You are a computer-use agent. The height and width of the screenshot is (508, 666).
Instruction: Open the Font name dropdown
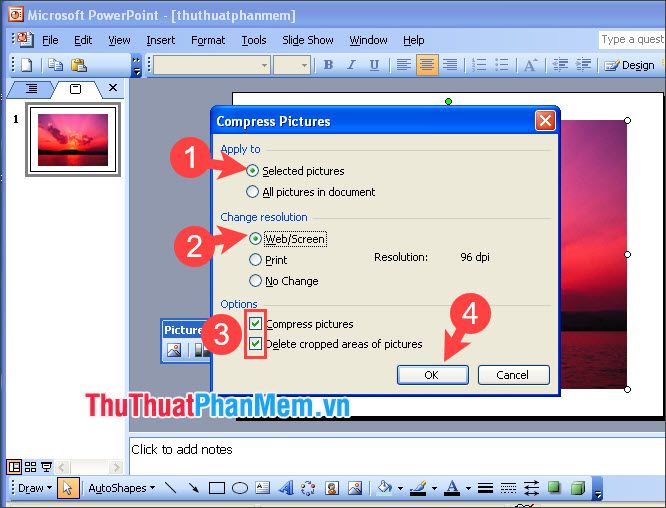264,65
